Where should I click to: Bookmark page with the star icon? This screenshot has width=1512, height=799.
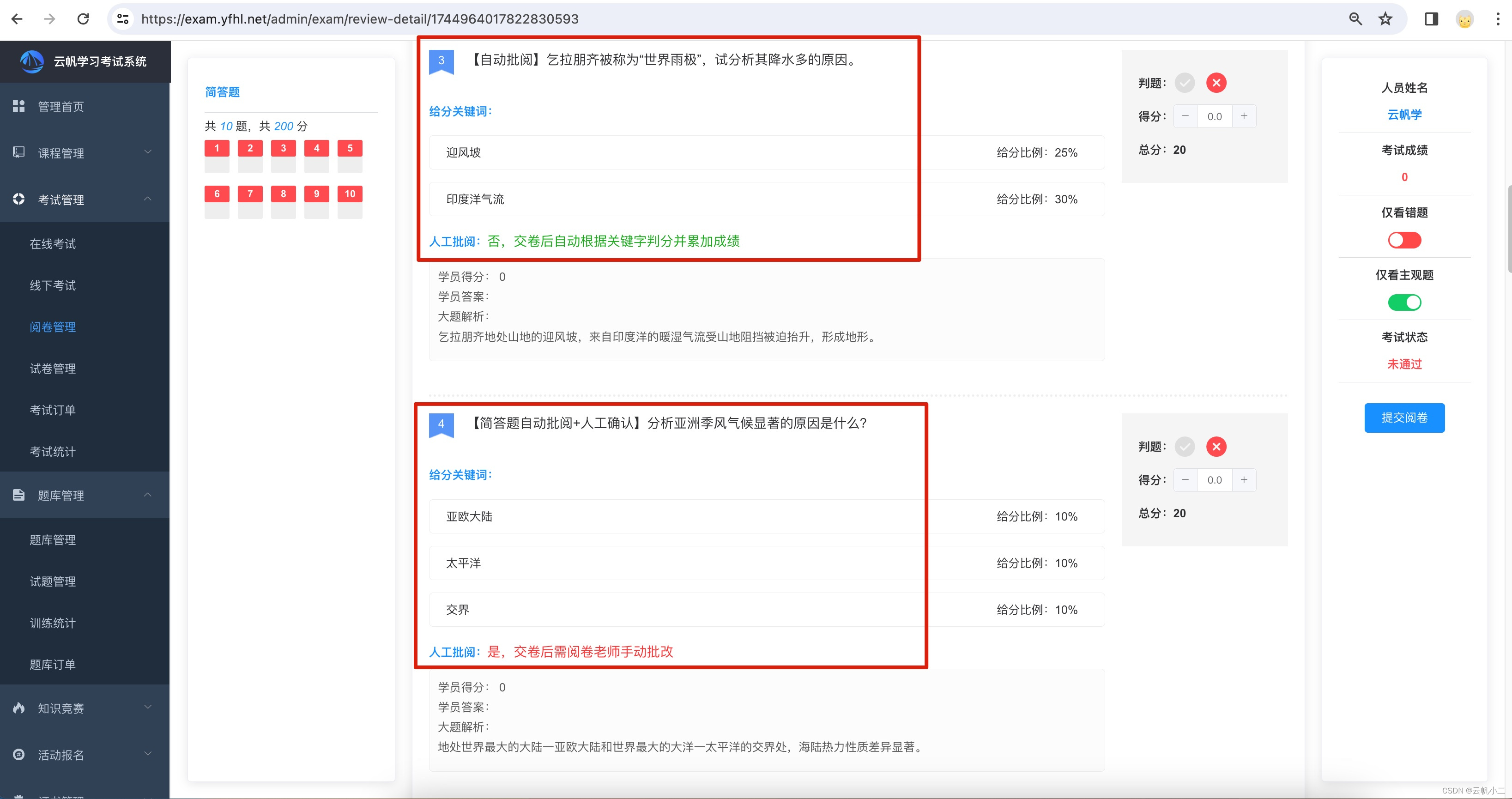click(x=1385, y=19)
